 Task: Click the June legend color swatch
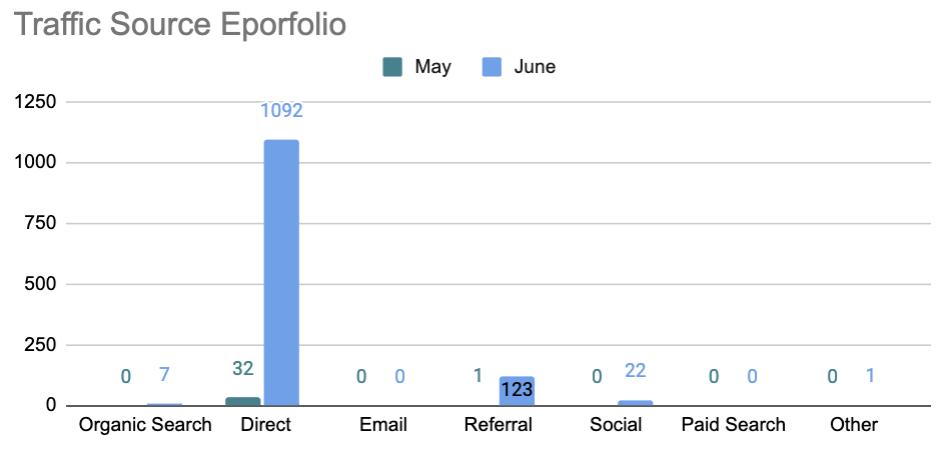(492, 67)
